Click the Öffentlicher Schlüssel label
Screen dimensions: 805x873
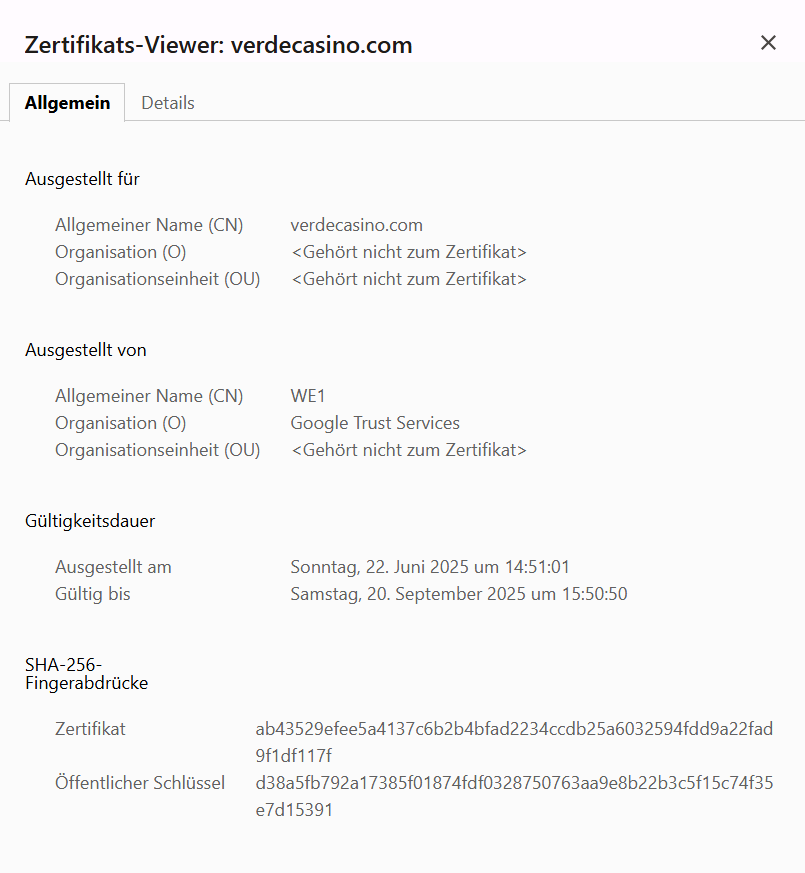click(140, 783)
